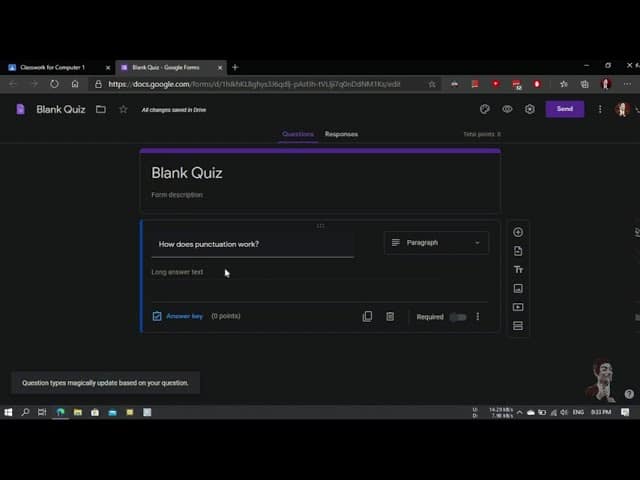The image size is (640, 480).
Task: Duplicate the current question
Action: 367,317
